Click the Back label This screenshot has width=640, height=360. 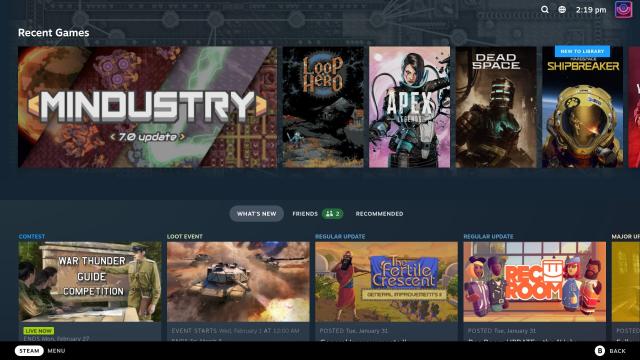click(x=618, y=351)
